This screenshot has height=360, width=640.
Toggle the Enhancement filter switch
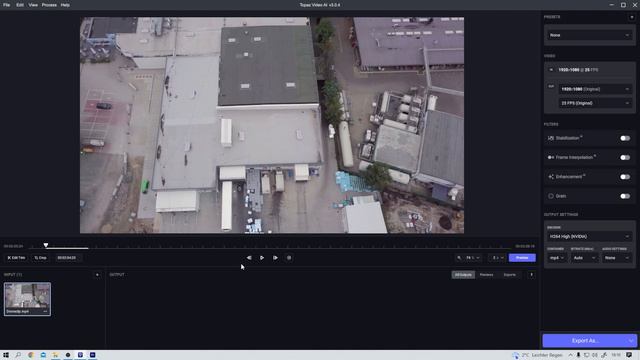tap(625, 177)
